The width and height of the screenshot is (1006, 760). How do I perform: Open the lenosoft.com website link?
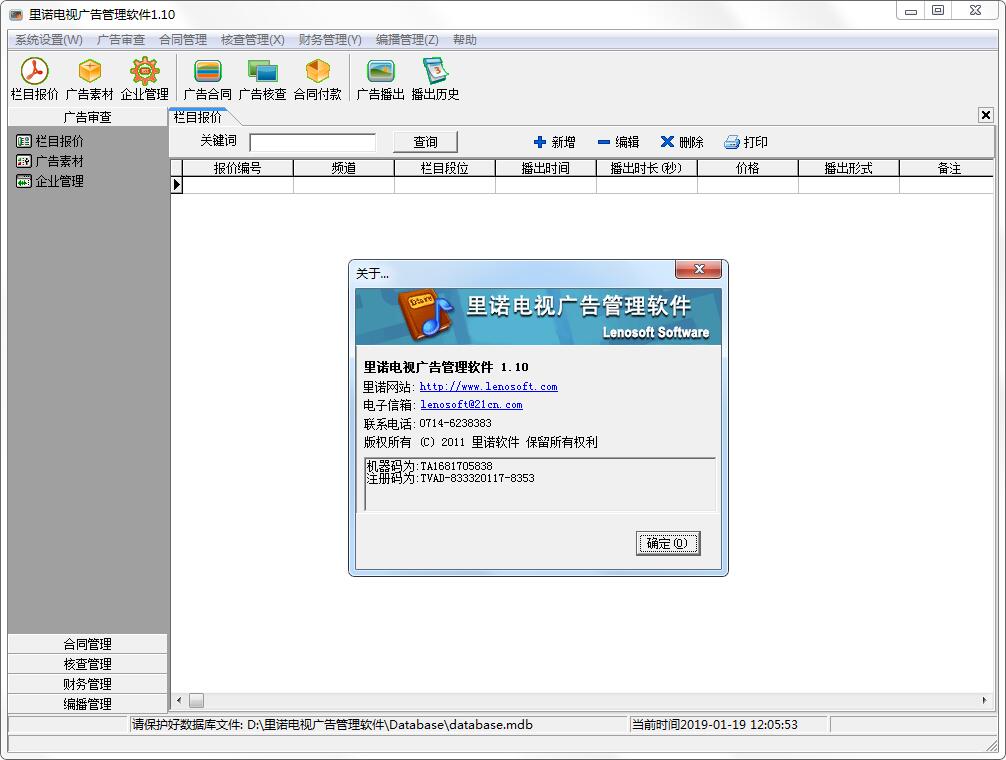[x=488, y=387]
